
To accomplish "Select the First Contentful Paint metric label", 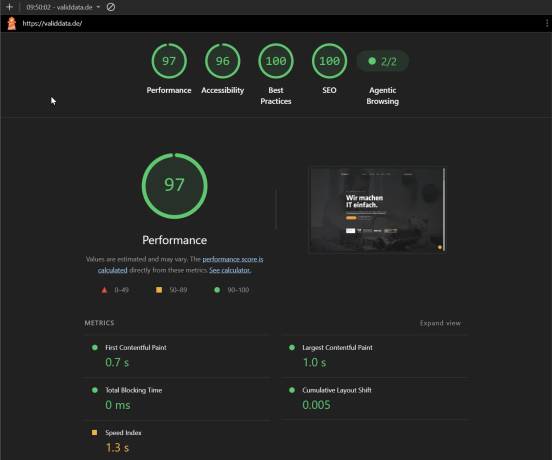I will [x=136, y=347].
